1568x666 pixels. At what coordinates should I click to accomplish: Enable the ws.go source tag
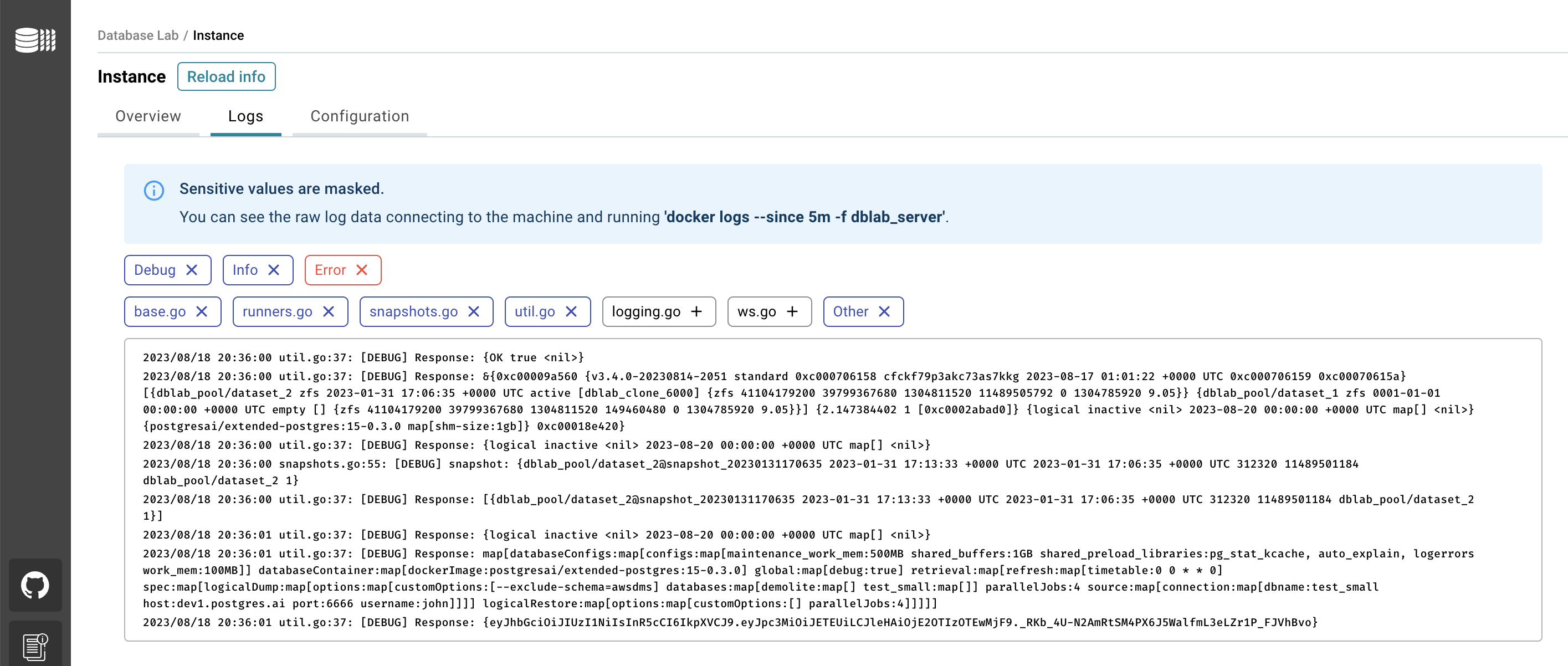pyautogui.click(x=770, y=312)
